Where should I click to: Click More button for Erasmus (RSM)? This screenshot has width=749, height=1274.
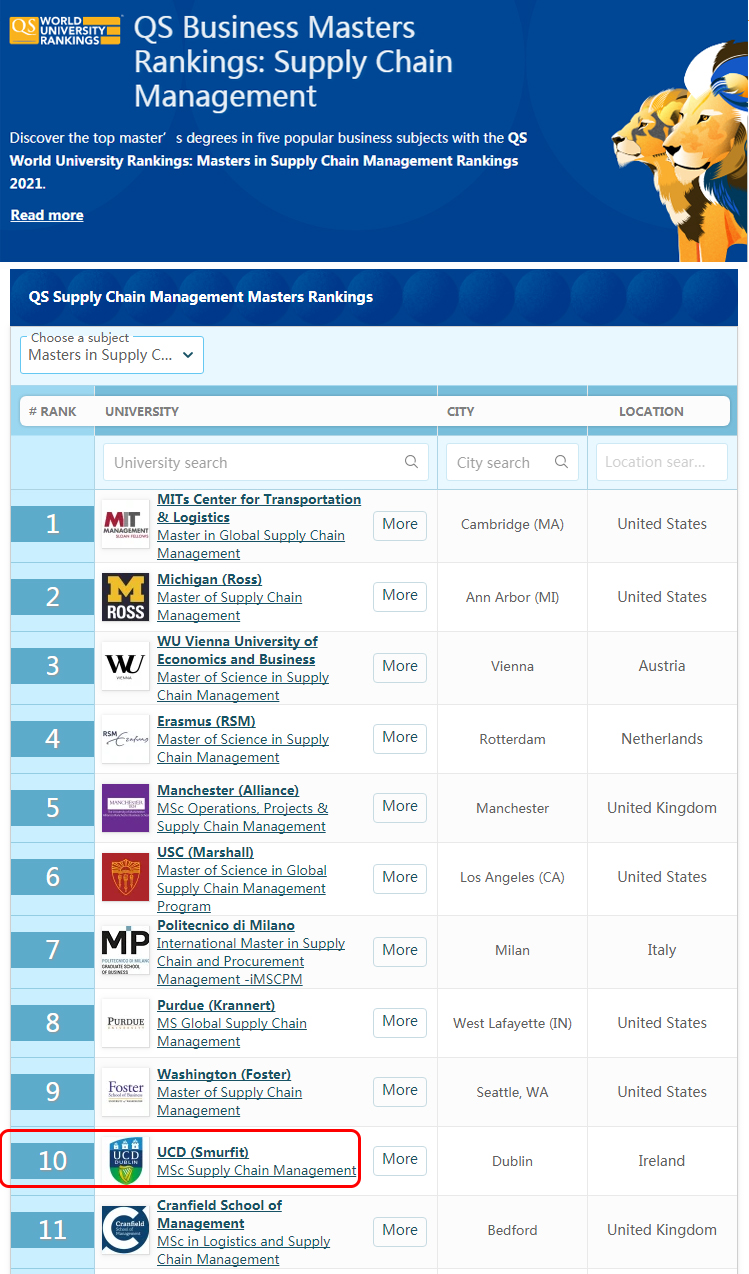point(400,738)
